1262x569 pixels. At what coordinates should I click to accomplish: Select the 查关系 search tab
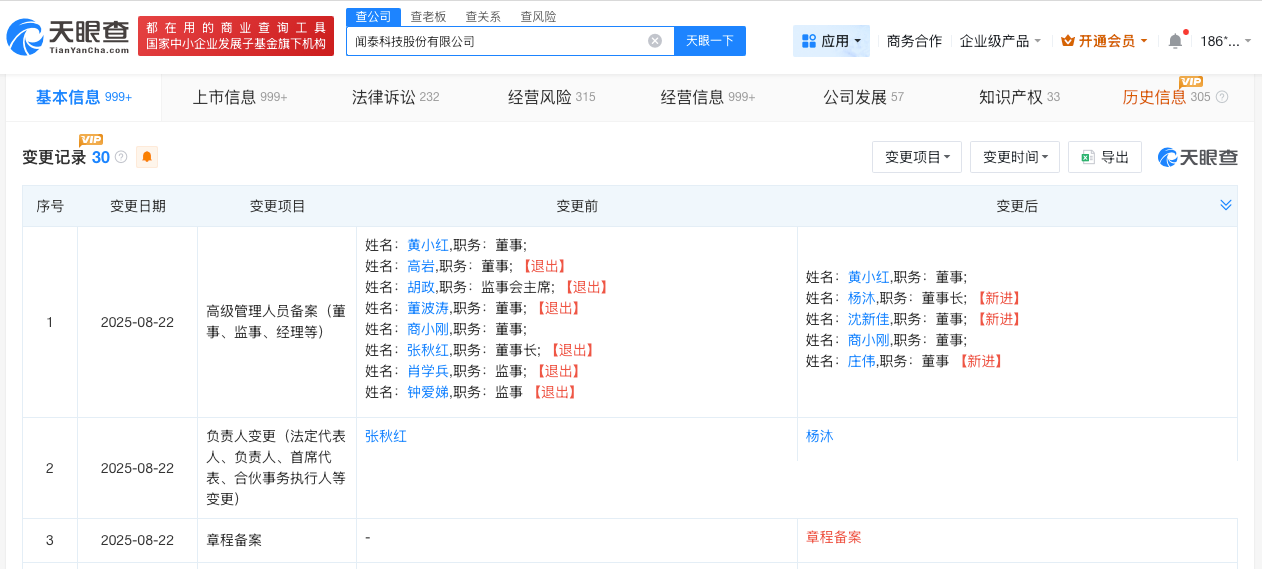point(483,16)
